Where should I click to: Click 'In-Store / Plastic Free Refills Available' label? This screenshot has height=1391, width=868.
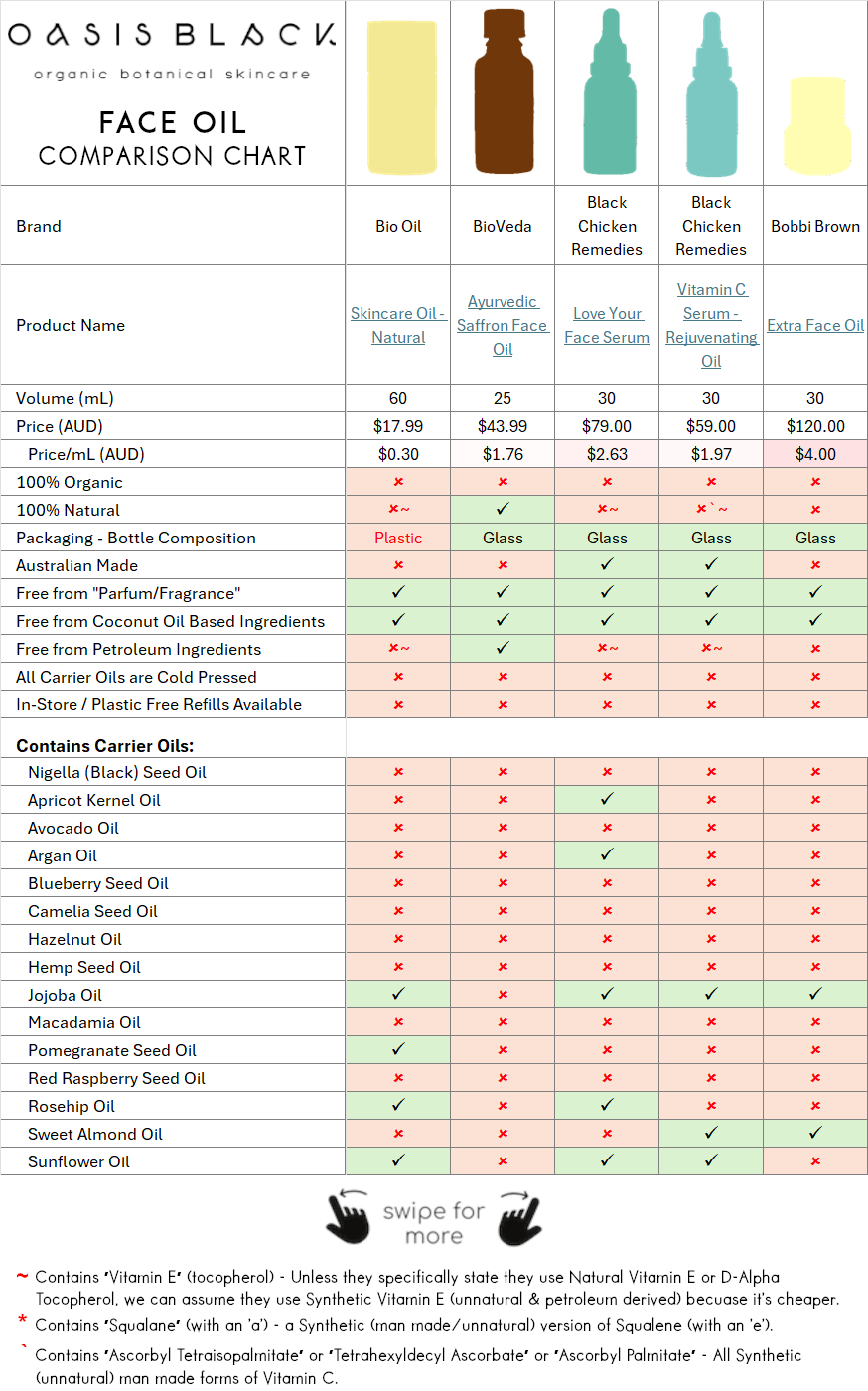click(159, 704)
